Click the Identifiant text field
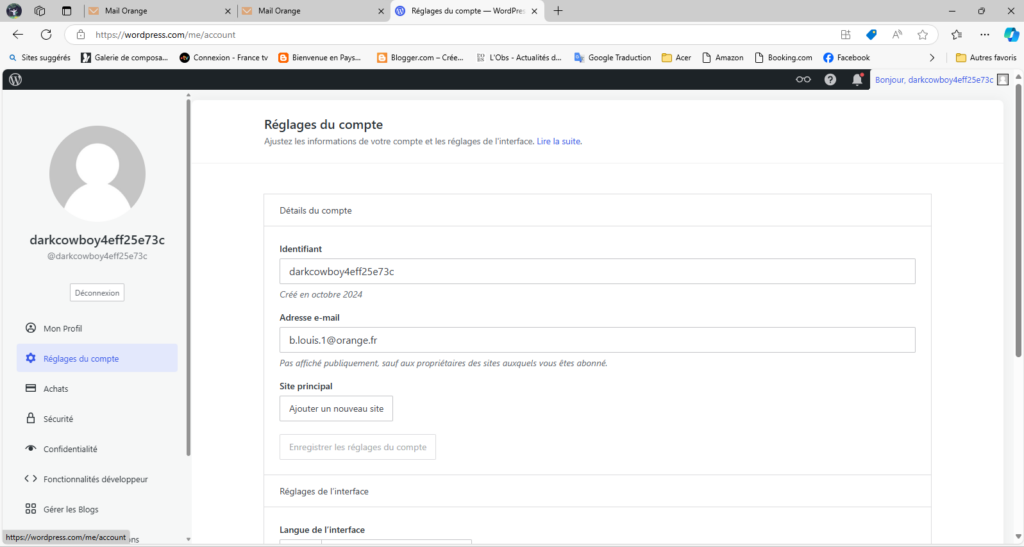The width and height of the screenshot is (1024, 547). point(597,272)
